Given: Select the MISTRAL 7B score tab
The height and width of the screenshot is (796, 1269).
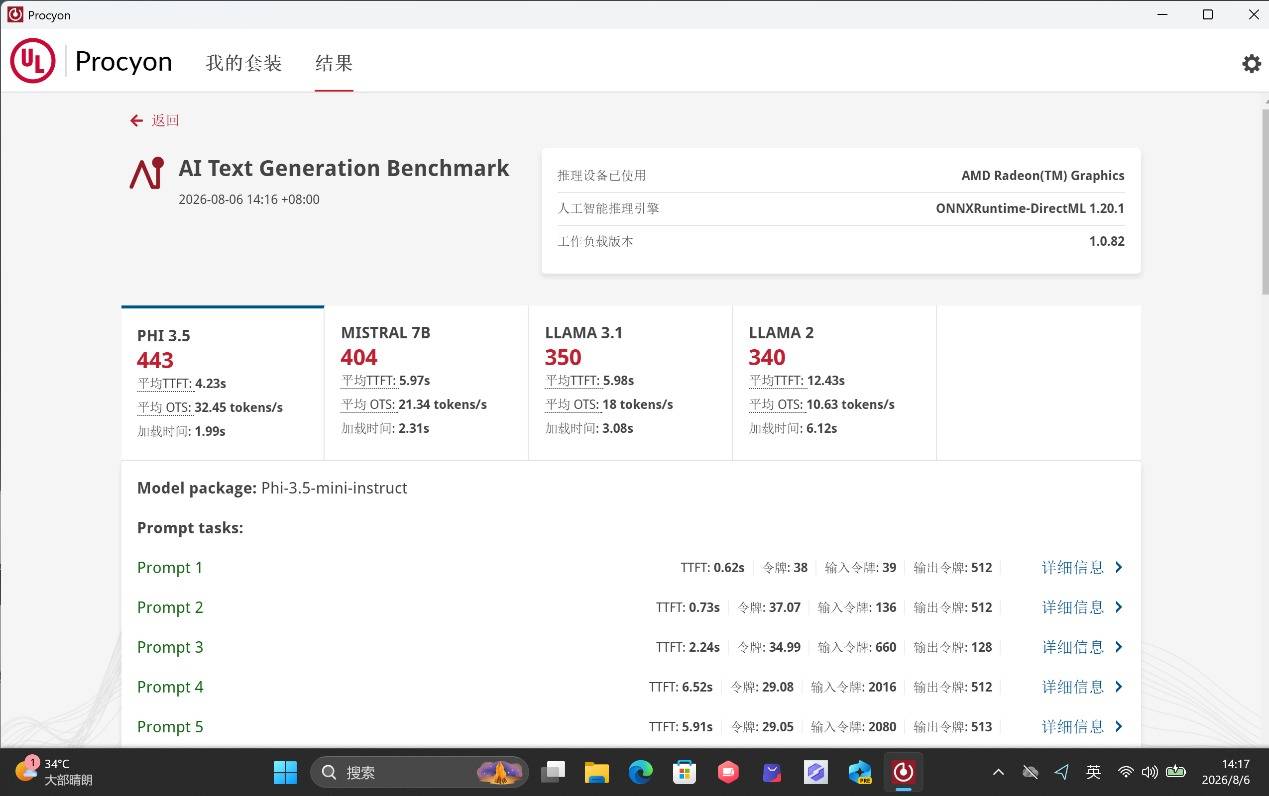Looking at the screenshot, I should [426, 383].
